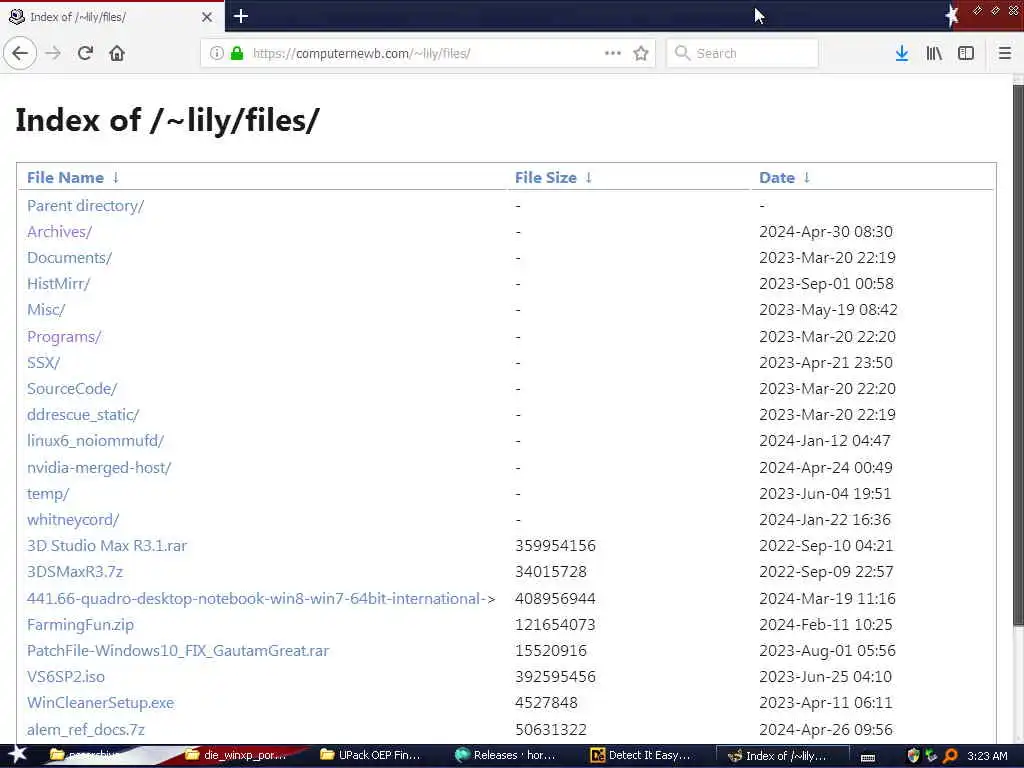Bookmark this page with the star

click(x=641, y=53)
